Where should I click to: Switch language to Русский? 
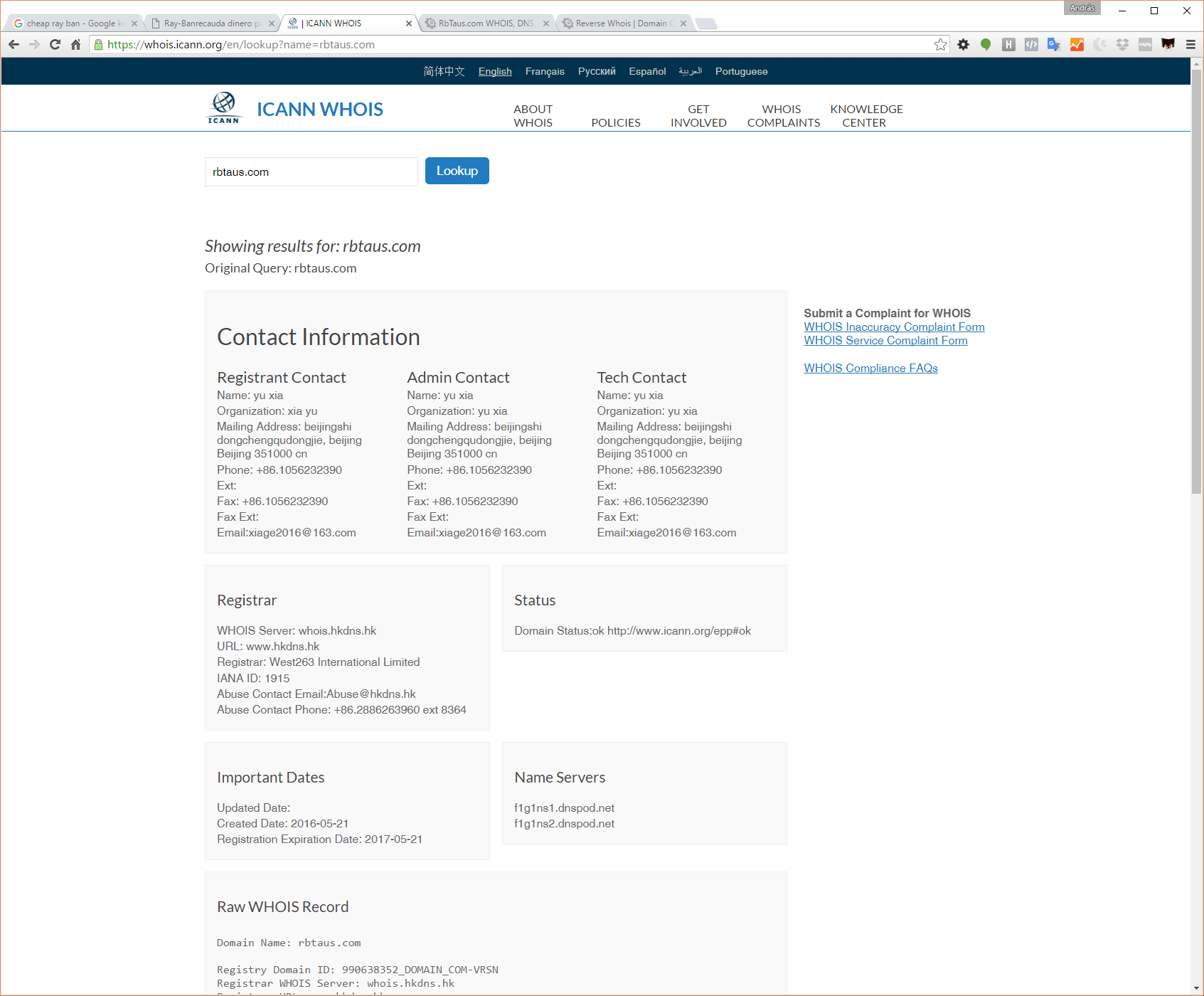click(x=597, y=71)
